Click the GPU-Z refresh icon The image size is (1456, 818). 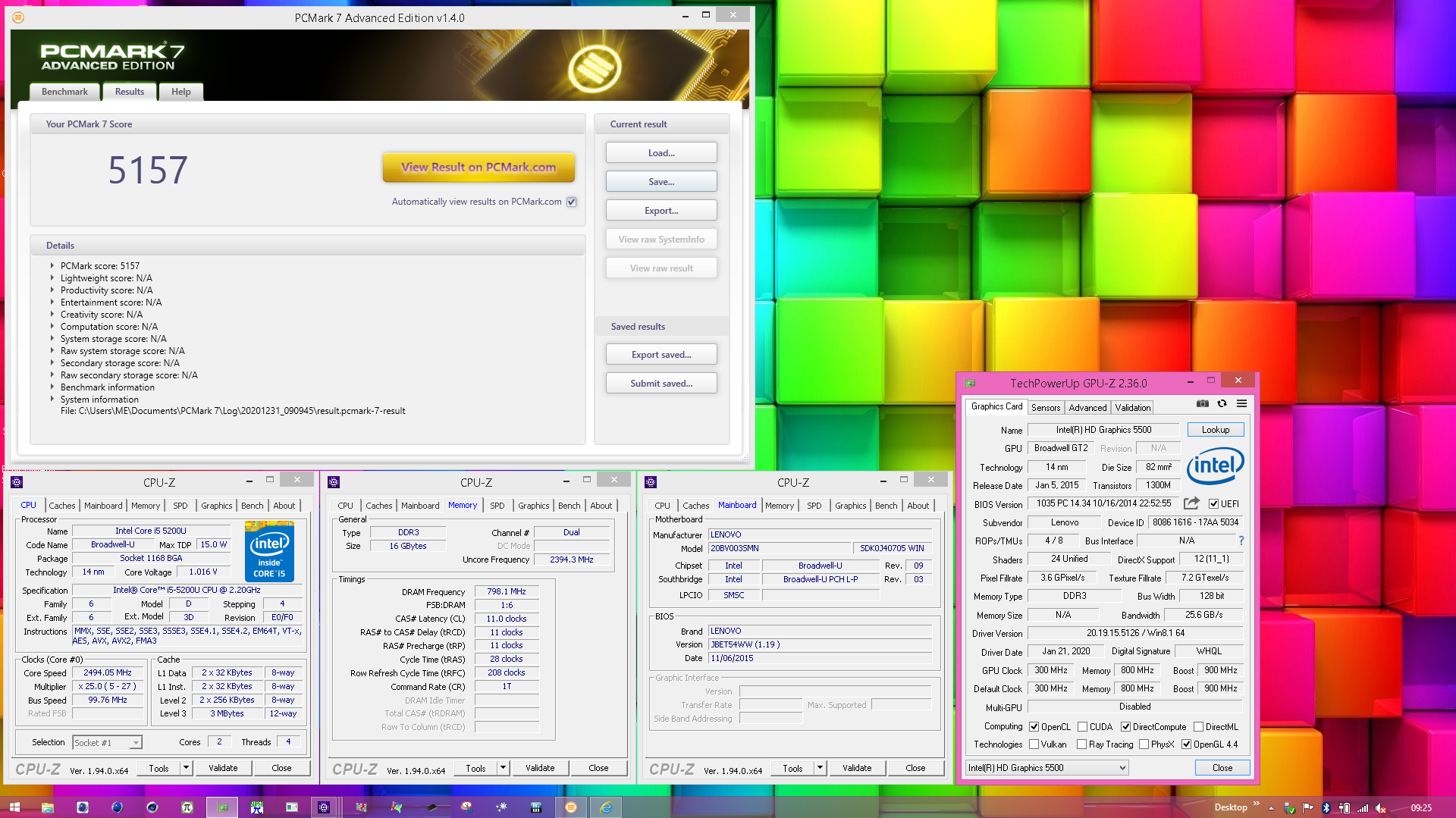pyautogui.click(x=1222, y=403)
